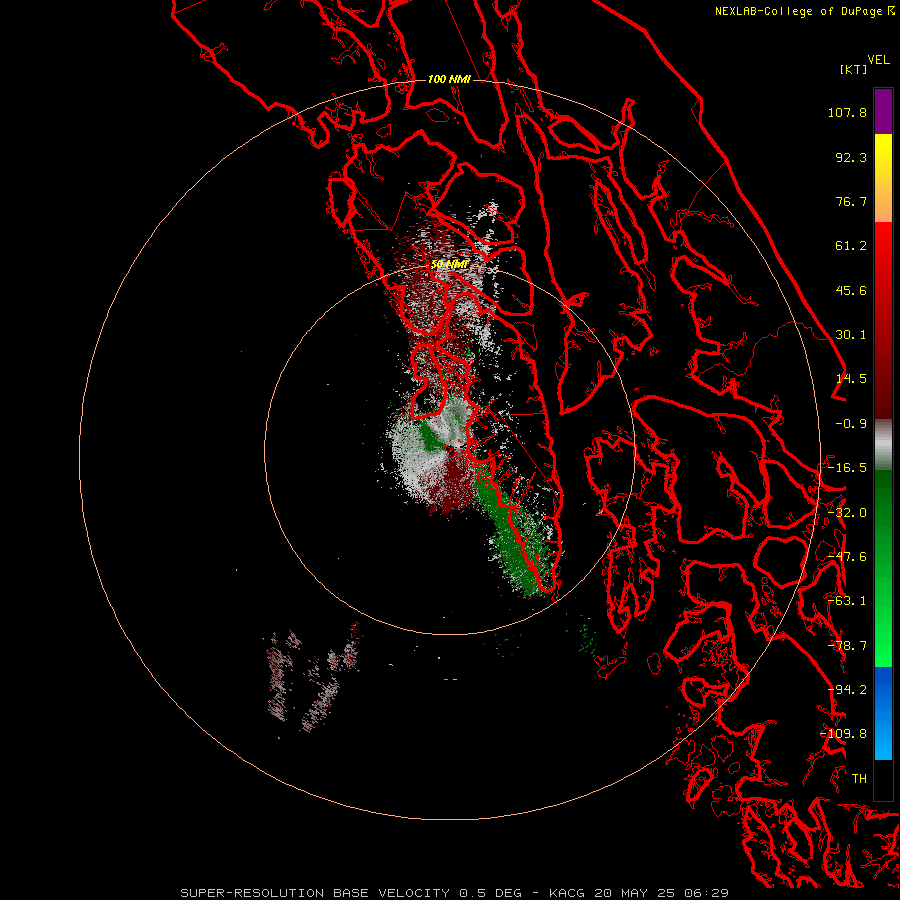
Task: Pick the blue segment of velocity color bar
Action: pos(883,713)
